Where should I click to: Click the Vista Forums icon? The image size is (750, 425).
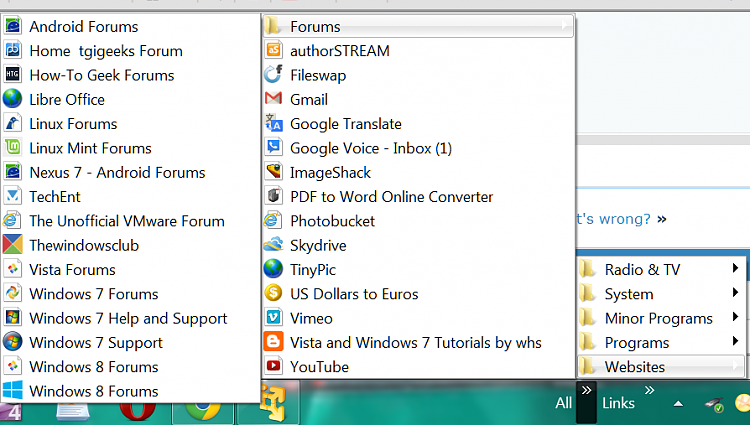[x=12, y=269]
